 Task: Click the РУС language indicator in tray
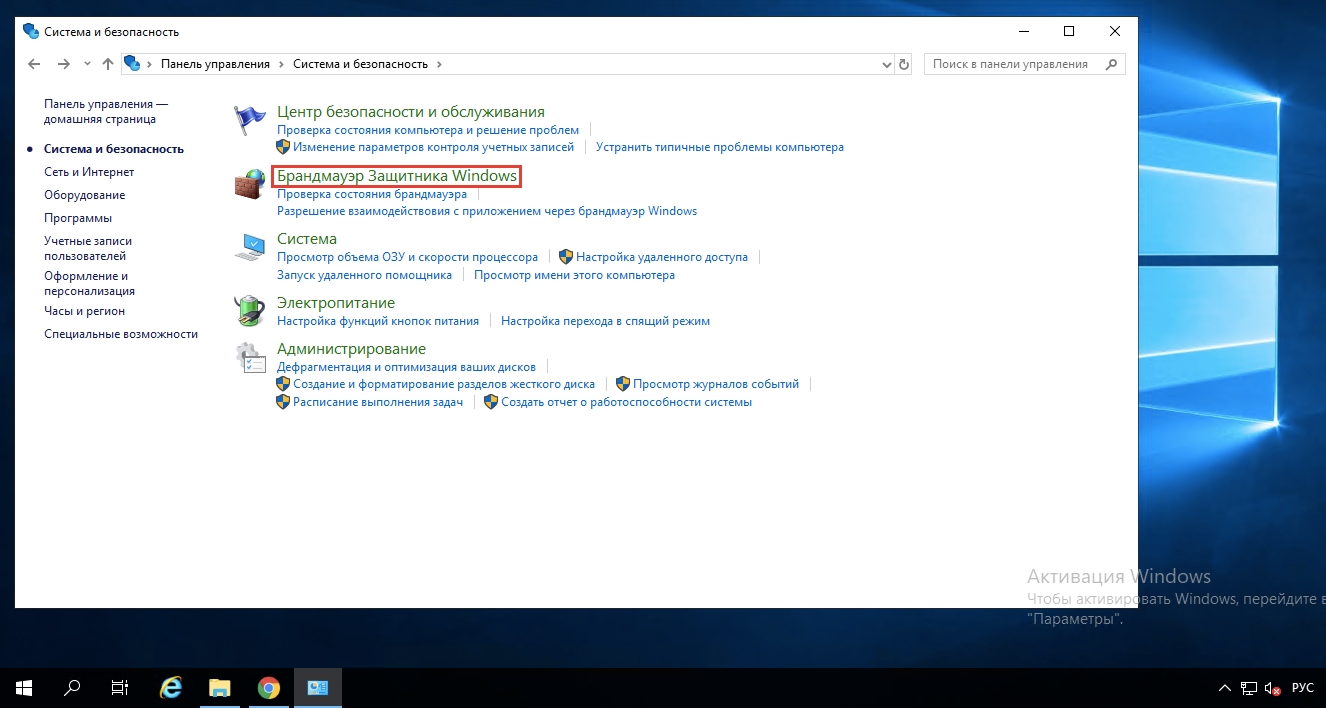[x=1302, y=688]
